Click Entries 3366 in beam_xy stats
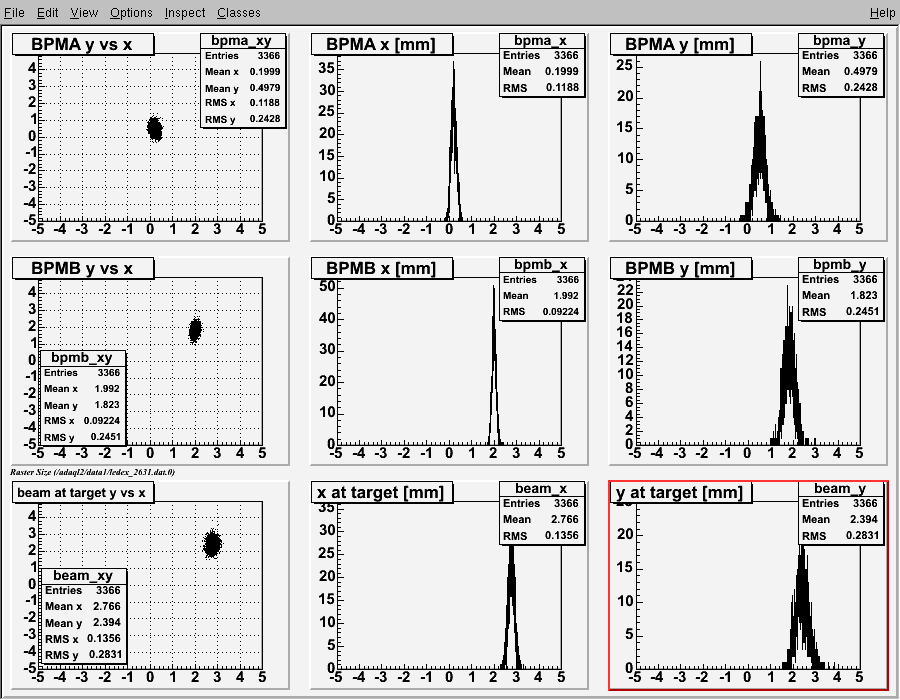The image size is (900, 700). click(x=84, y=590)
